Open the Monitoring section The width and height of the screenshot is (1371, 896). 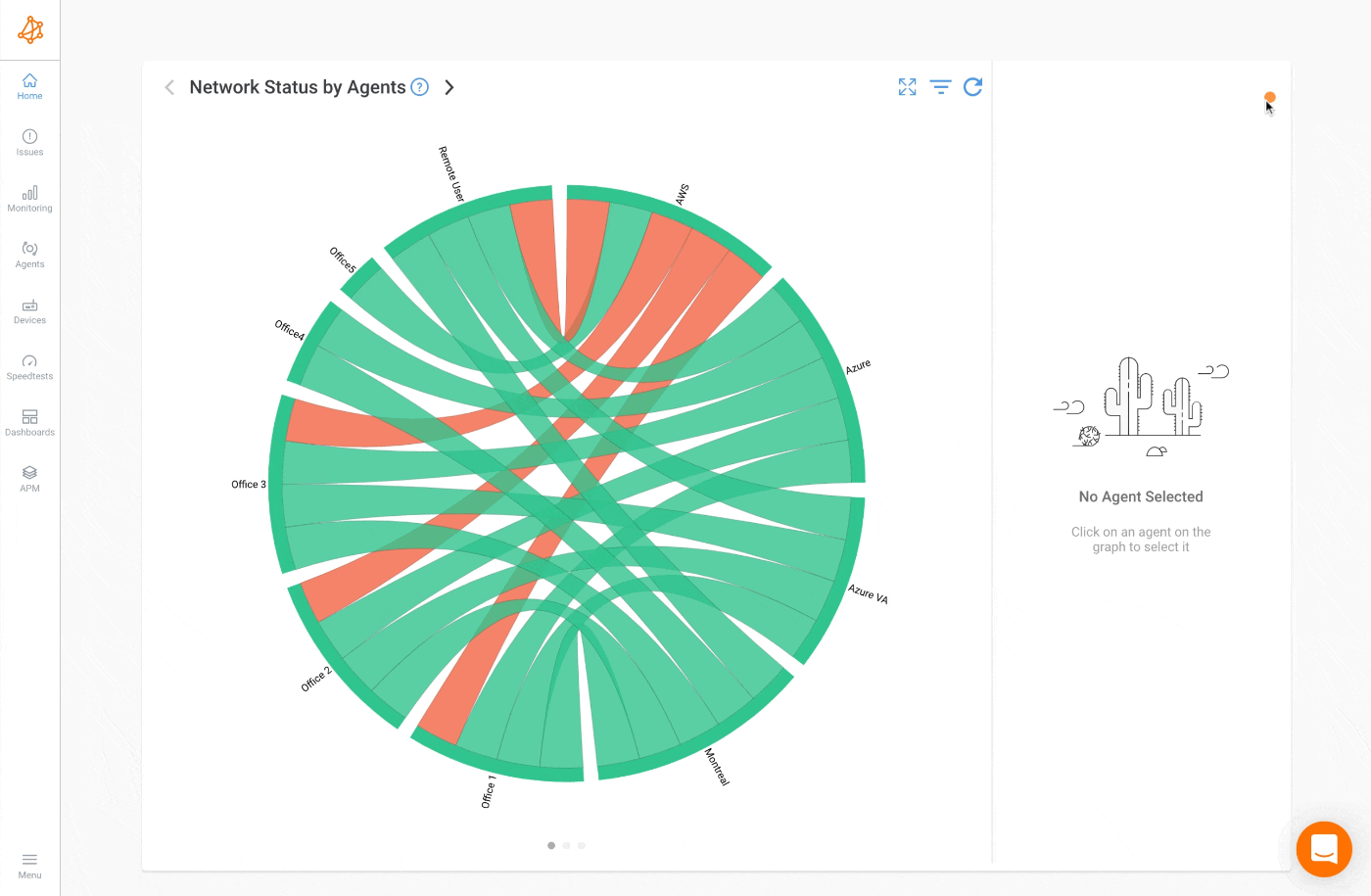click(29, 198)
